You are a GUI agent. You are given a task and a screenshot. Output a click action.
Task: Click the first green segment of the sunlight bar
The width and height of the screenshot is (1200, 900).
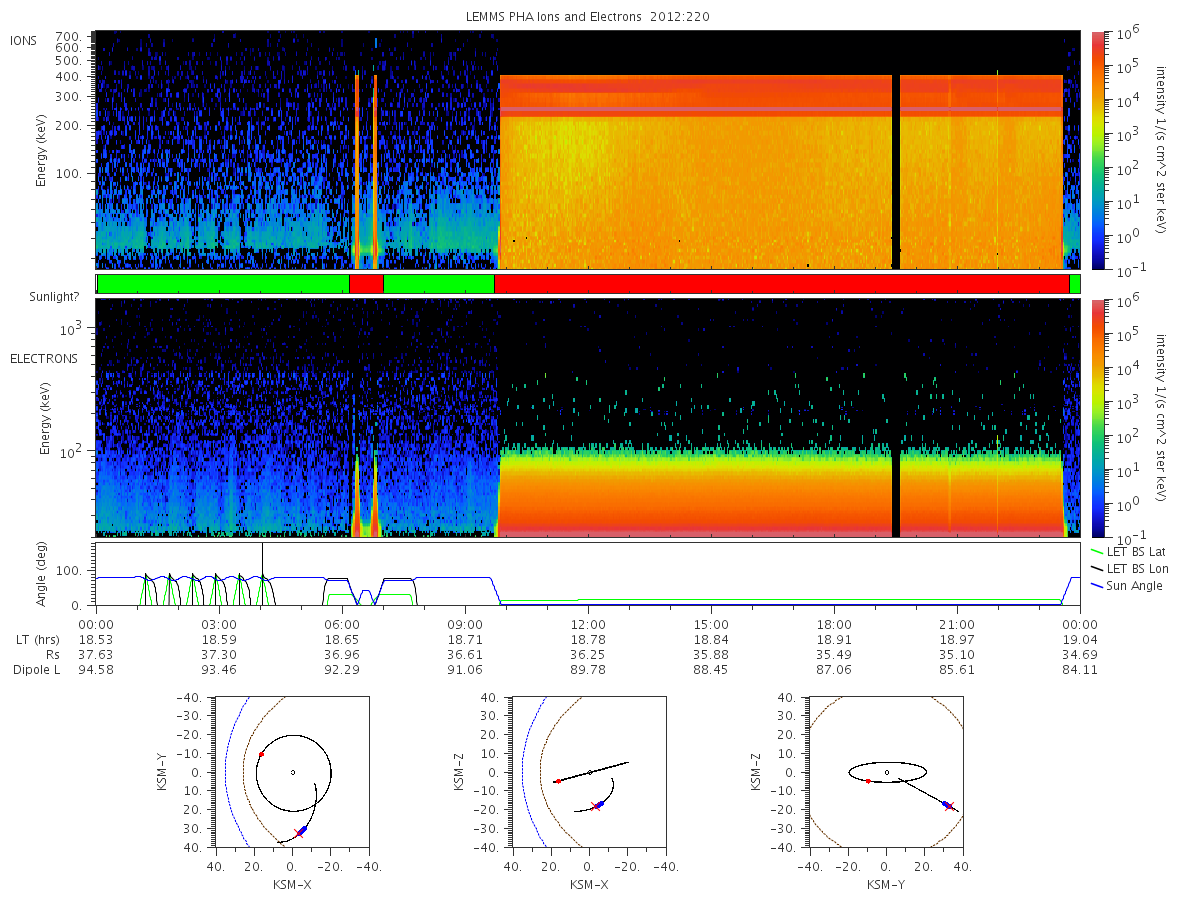pos(223,284)
